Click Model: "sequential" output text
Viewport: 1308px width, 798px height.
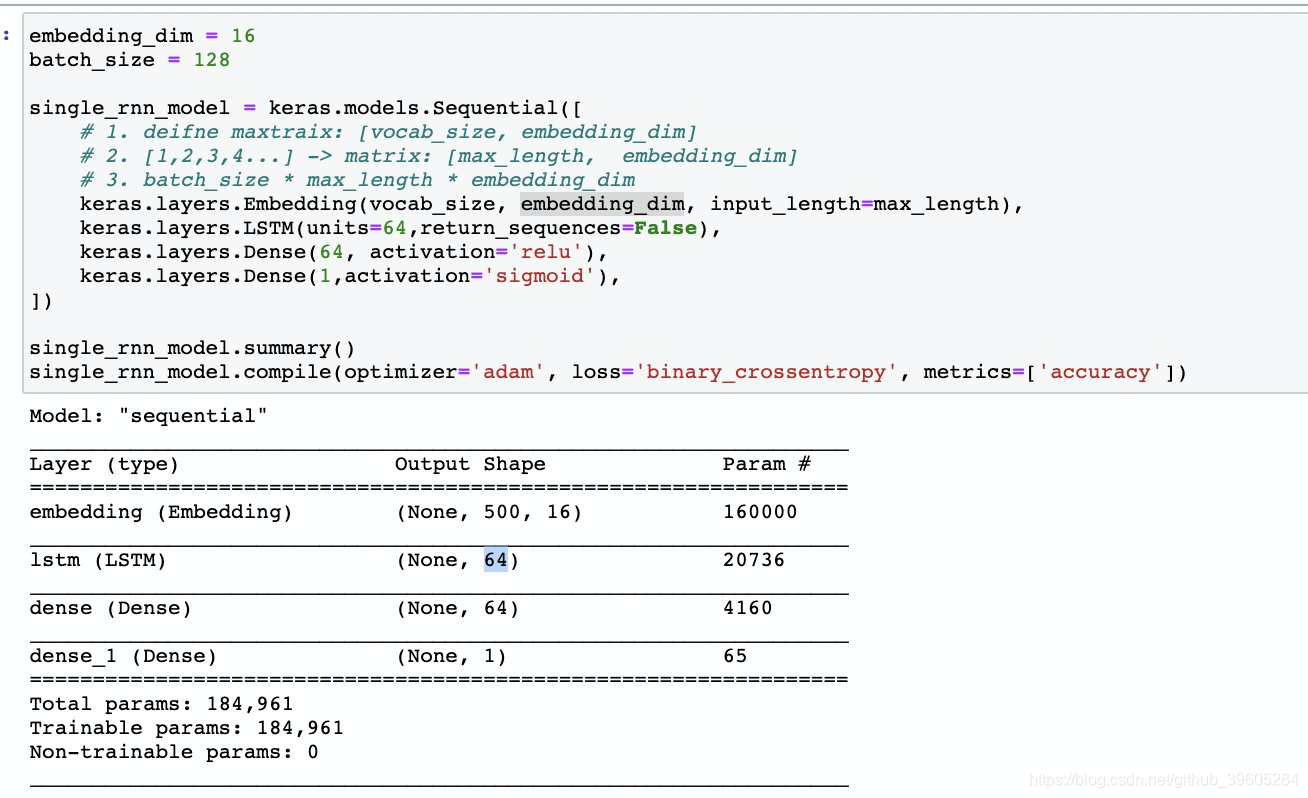(148, 416)
